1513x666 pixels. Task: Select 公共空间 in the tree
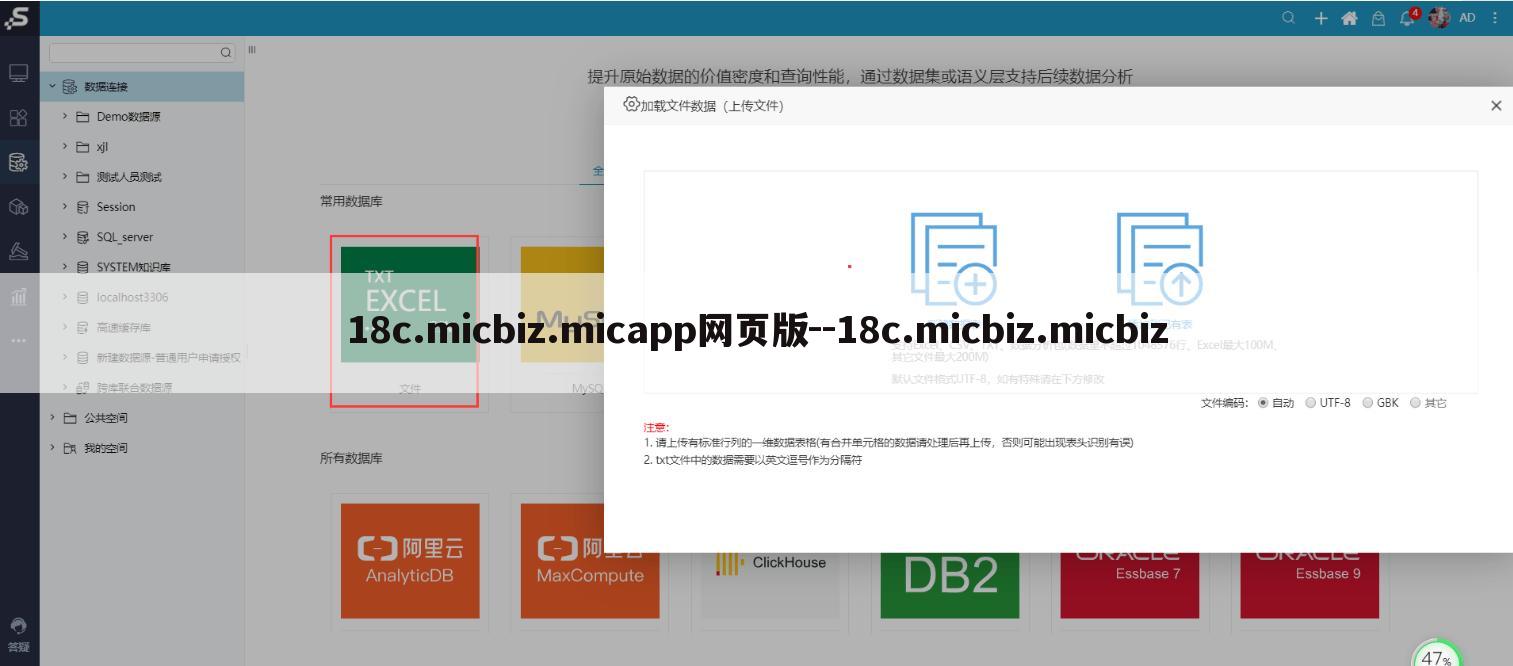pos(106,418)
